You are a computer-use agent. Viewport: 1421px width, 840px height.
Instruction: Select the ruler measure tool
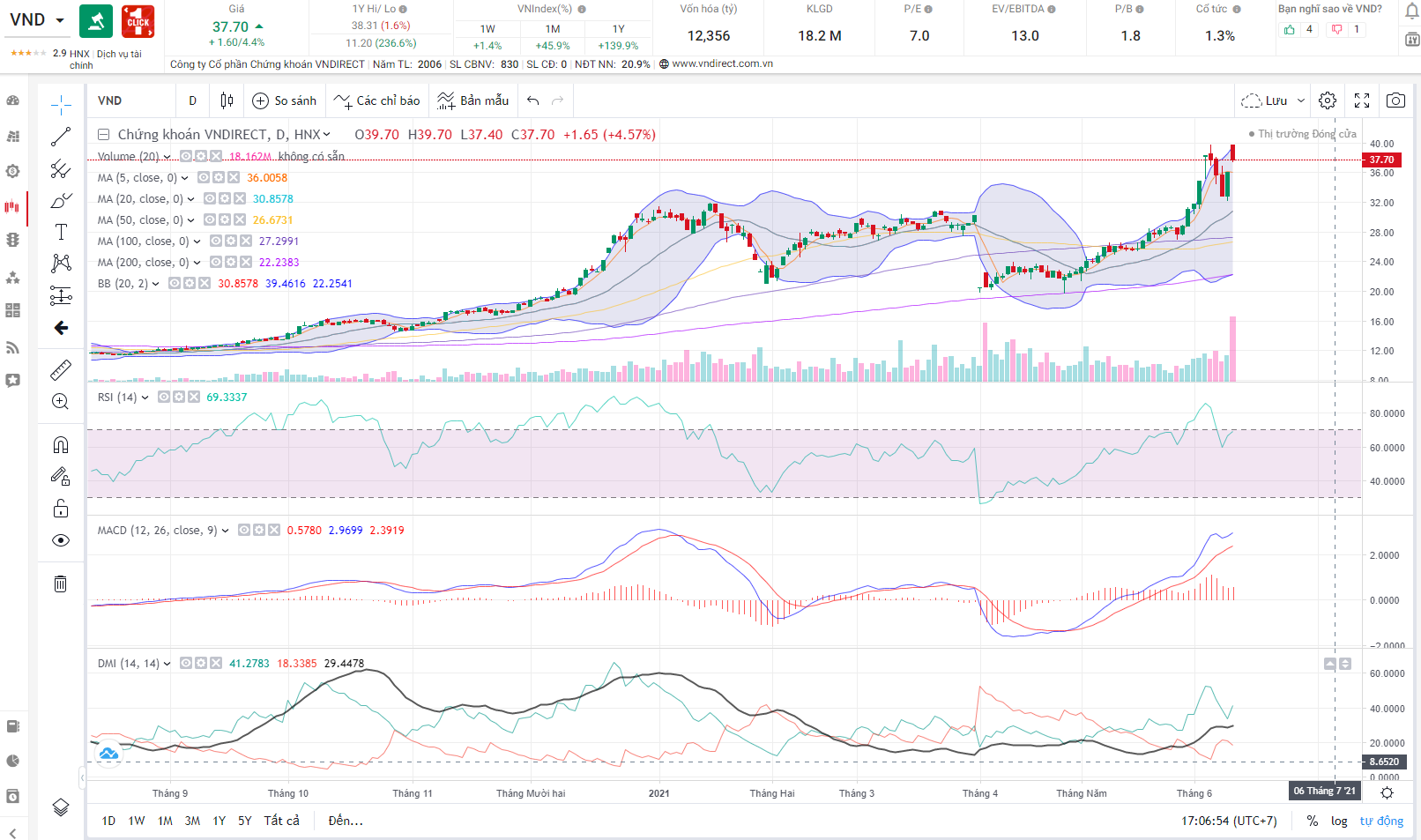[61, 369]
